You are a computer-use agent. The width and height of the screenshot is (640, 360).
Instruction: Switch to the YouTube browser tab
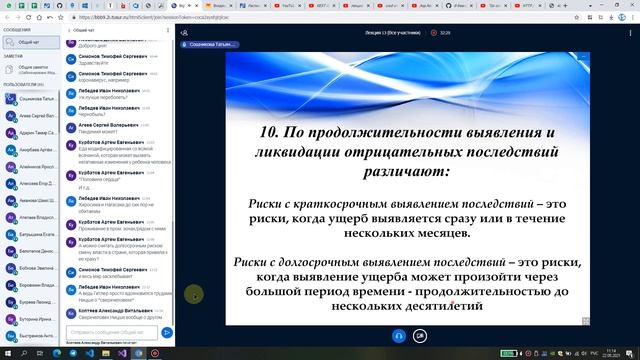pos(289,6)
